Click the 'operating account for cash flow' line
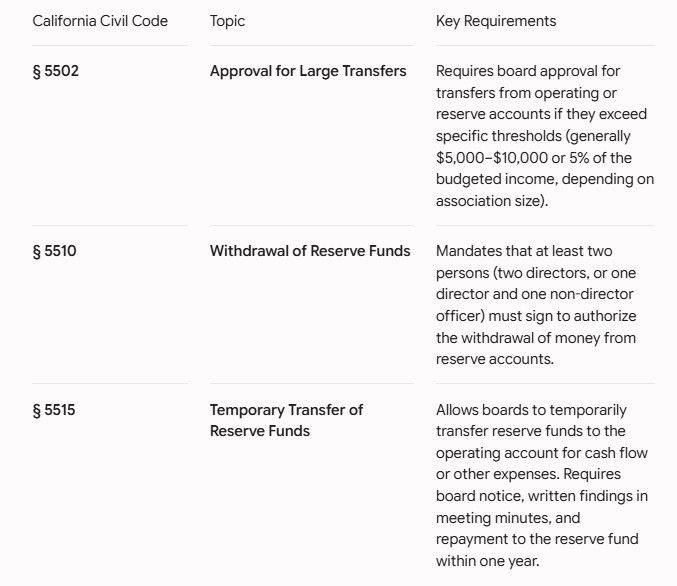677x586 pixels. click(542, 453)
